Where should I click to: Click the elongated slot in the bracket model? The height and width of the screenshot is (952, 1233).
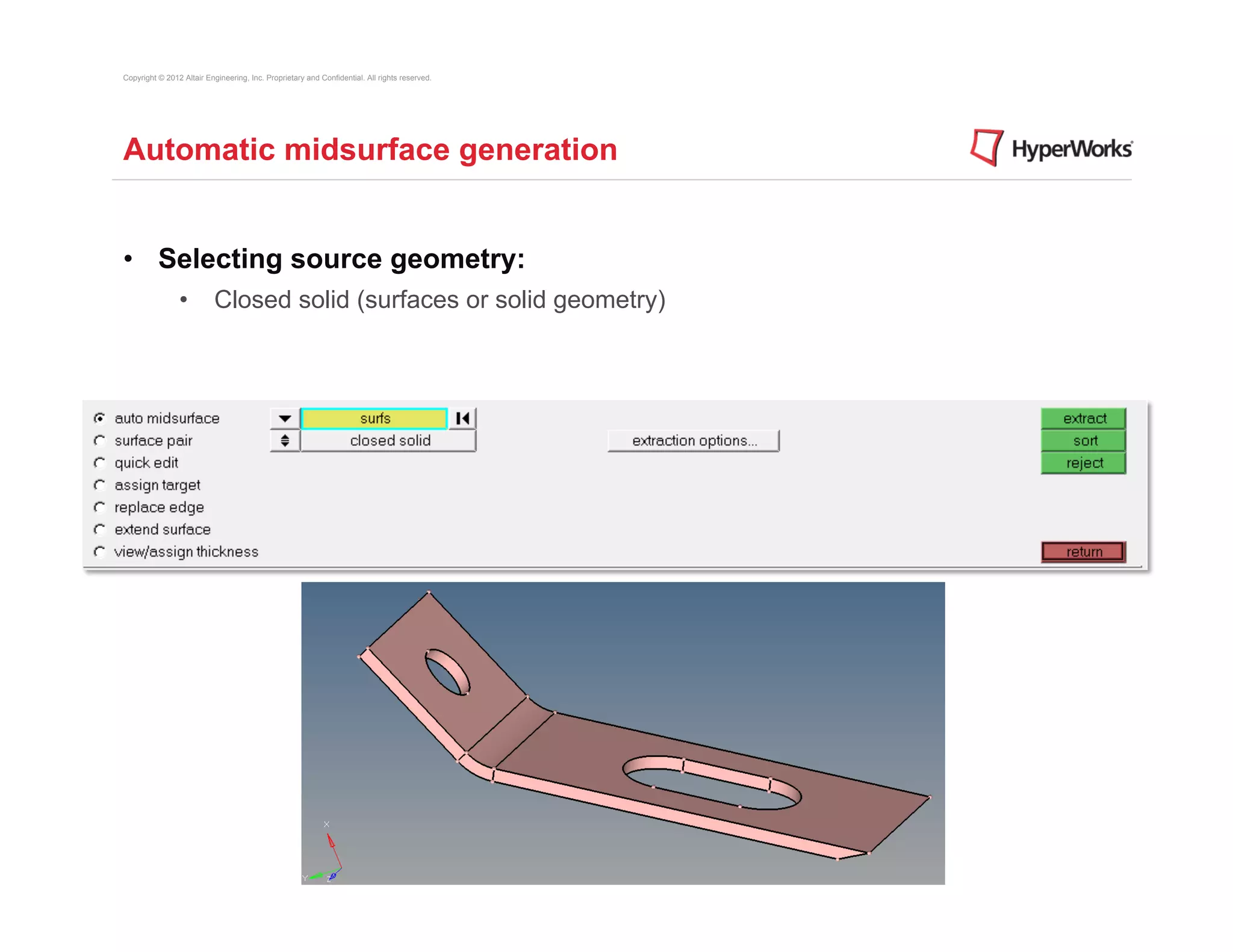712,782
